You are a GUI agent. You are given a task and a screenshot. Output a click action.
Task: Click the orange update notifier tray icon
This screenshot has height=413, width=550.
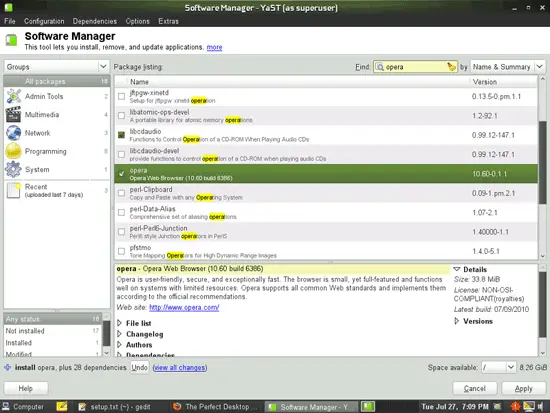[x=515, y=407]
